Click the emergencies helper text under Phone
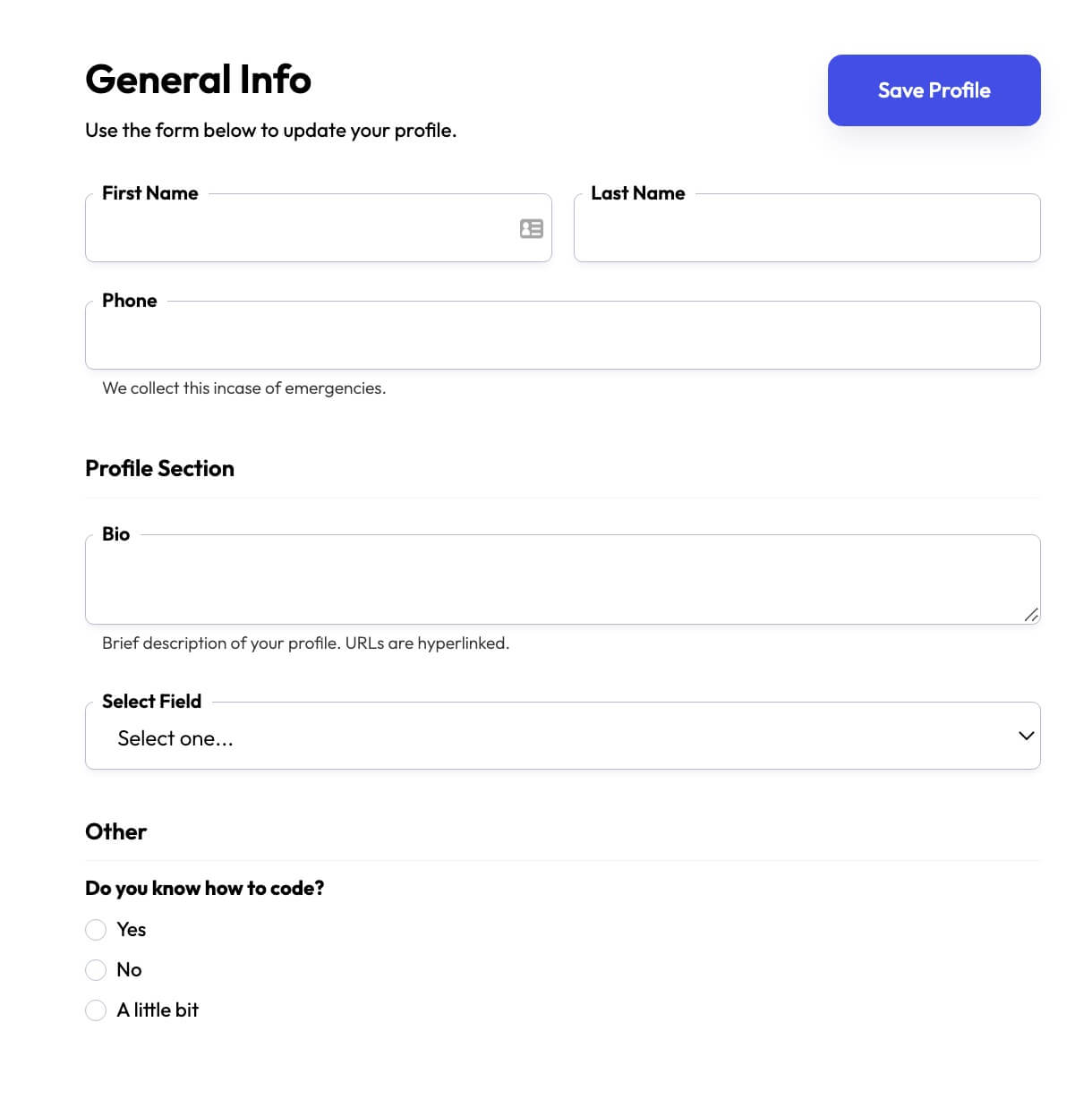This screenshot has height=1099, width=1092. click(243, 388)
